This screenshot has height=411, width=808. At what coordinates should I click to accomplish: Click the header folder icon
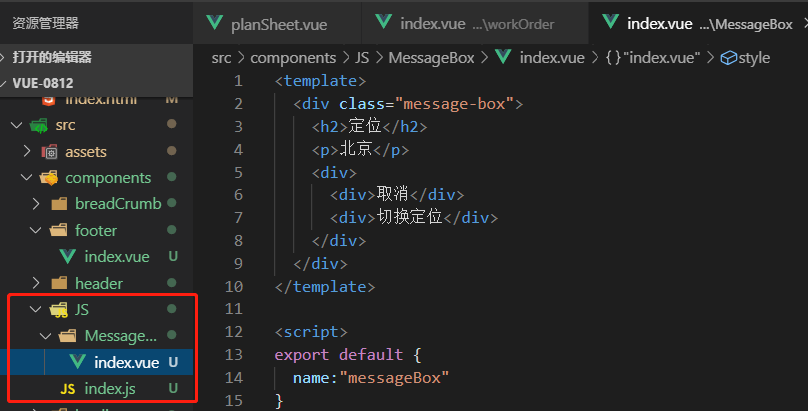click(x=59, y=283)
